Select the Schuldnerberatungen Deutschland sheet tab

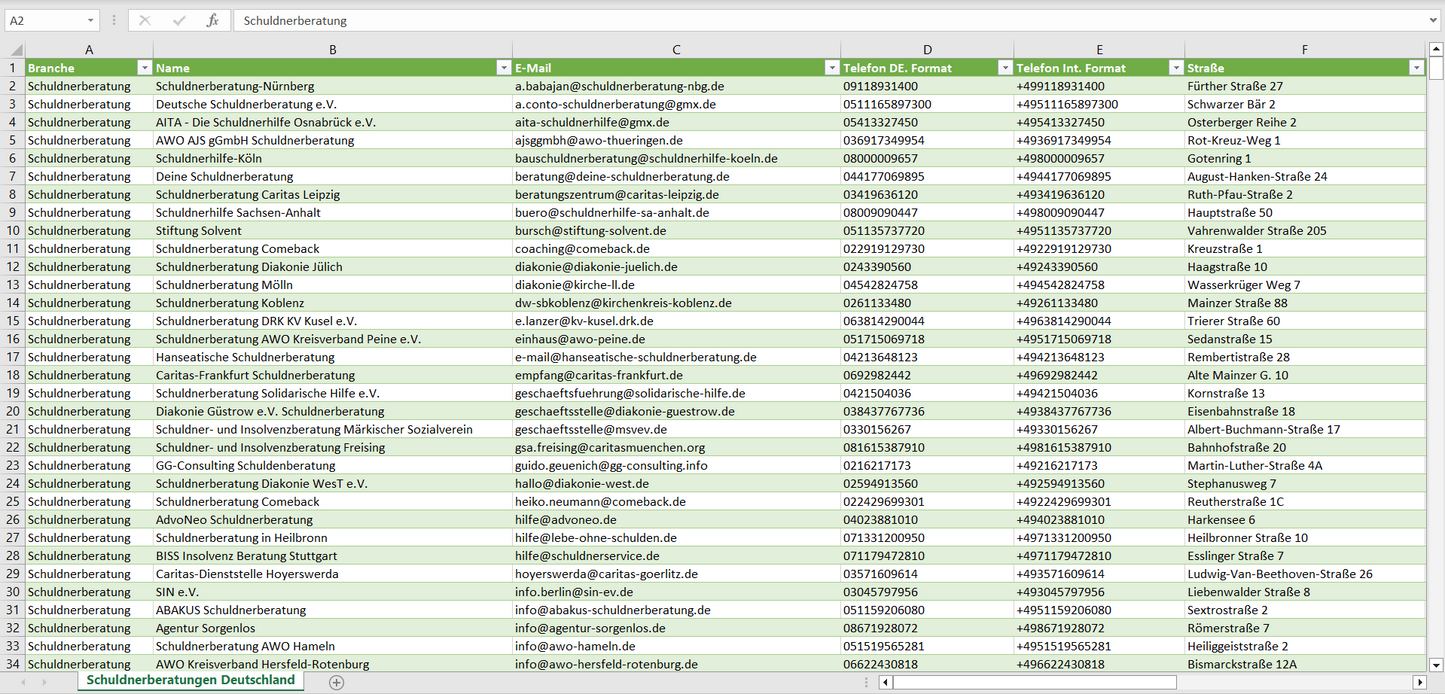(191, 680)
